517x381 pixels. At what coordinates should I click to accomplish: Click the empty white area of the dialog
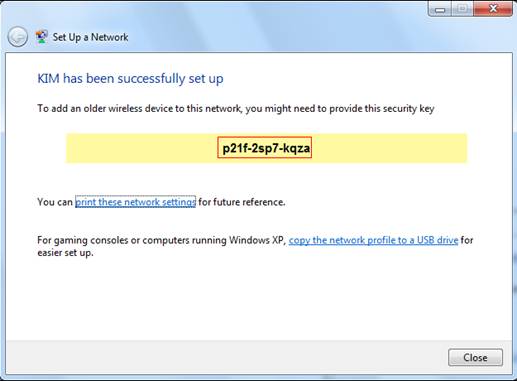259,300
